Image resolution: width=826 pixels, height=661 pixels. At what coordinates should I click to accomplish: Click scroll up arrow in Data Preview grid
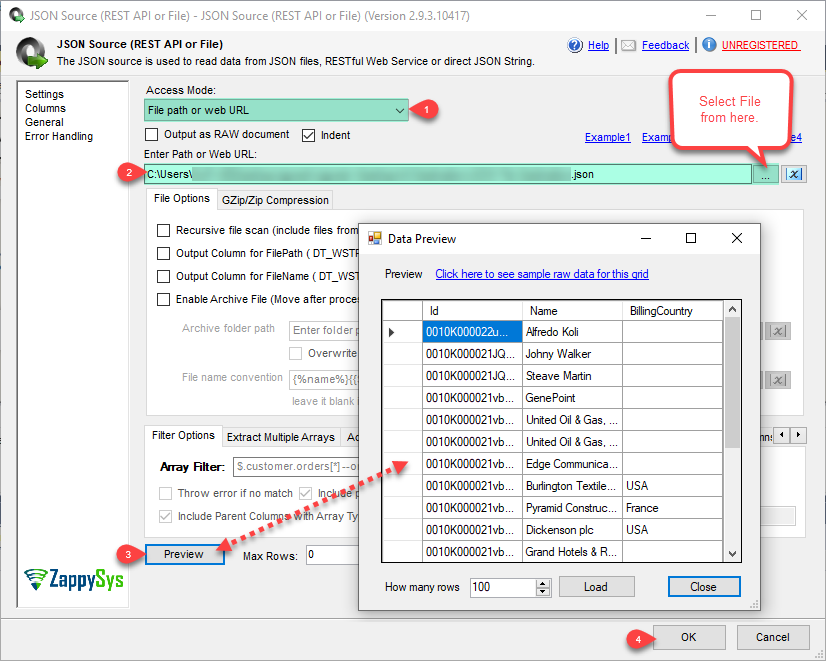732,310
